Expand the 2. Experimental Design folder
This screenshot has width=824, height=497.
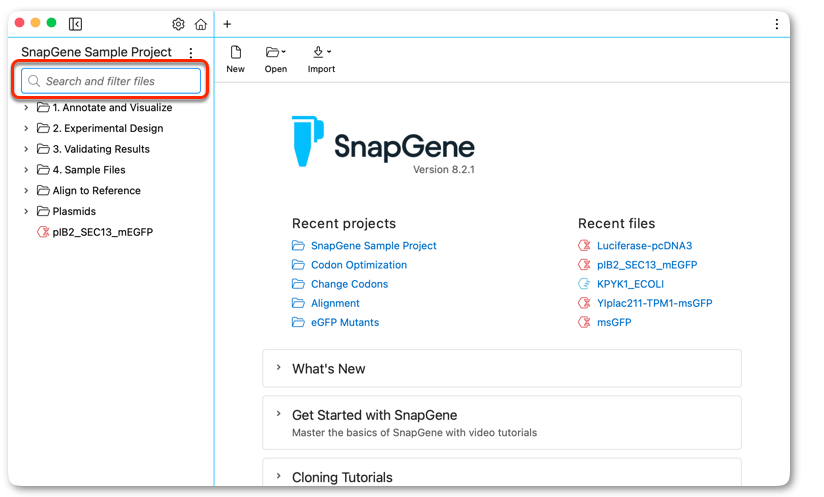pyautogui.click(x=26, y=128)
